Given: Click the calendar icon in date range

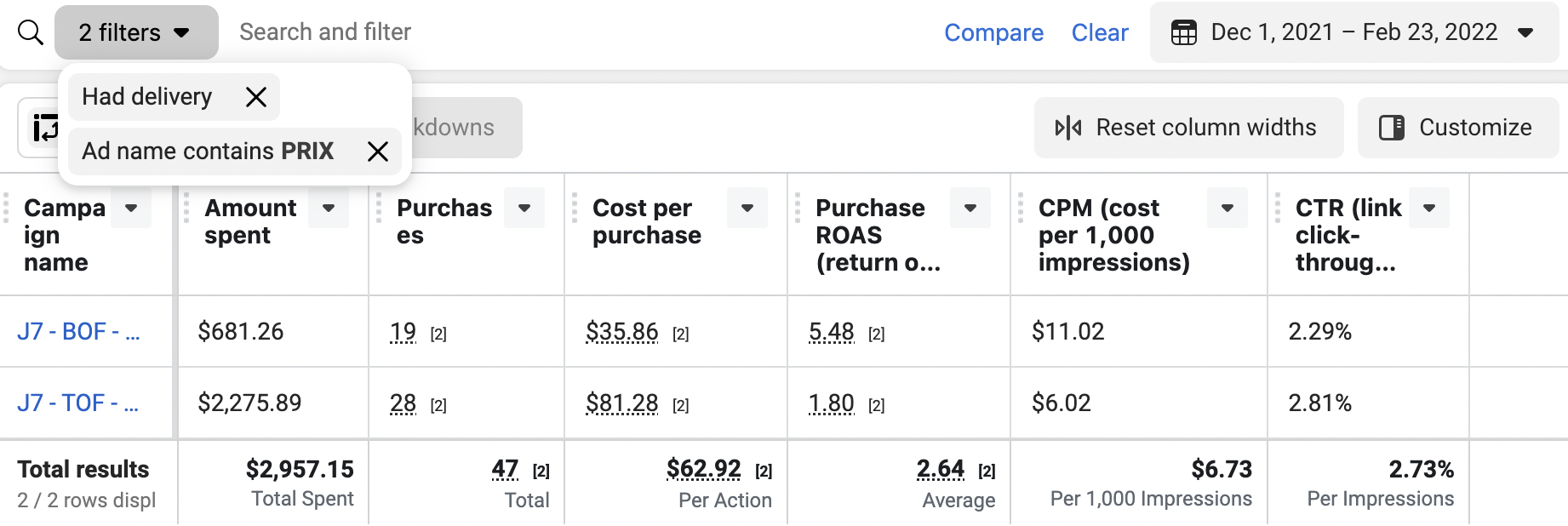Looking at the screenshot, I should coord(1183,32).
